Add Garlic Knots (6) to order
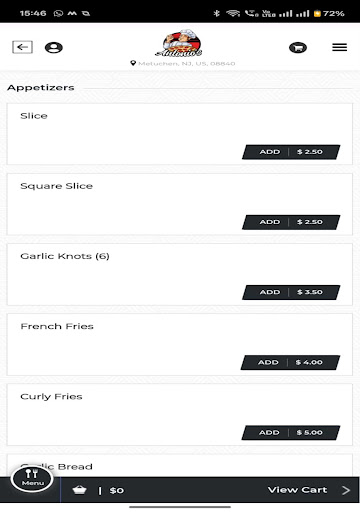The height and width of the screenshot is (512, 360). (291, 292)
